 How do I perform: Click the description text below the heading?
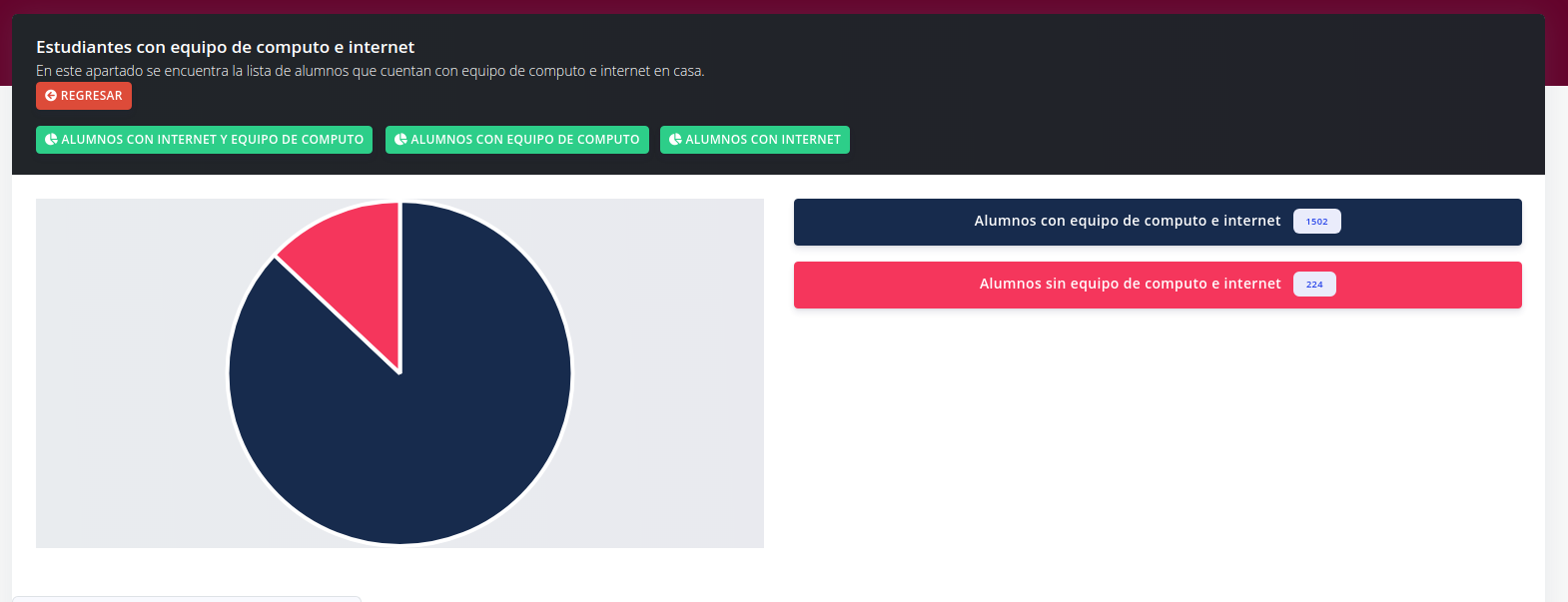[x=370, y=71]
